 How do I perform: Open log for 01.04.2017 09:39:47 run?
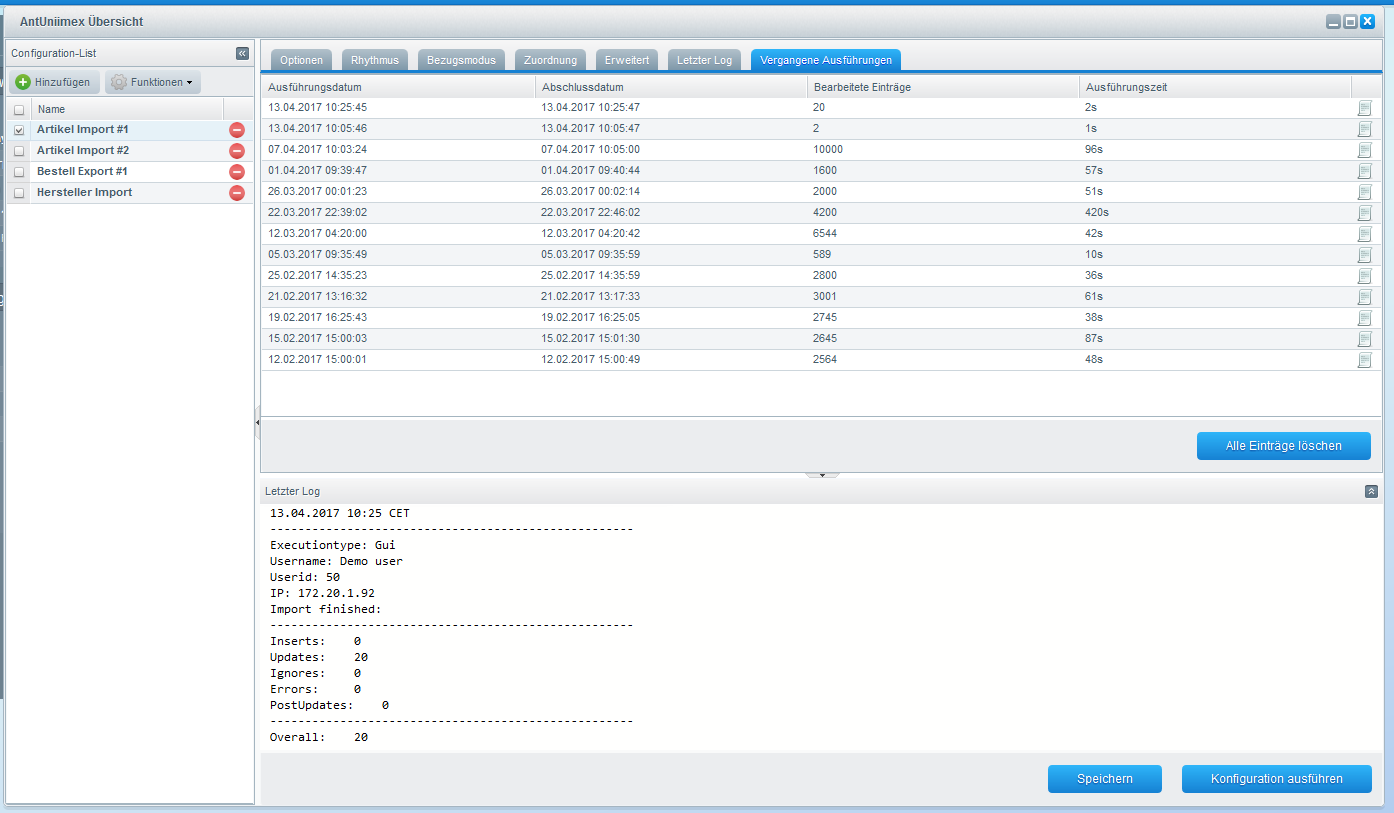click(x=1364, y=171)
